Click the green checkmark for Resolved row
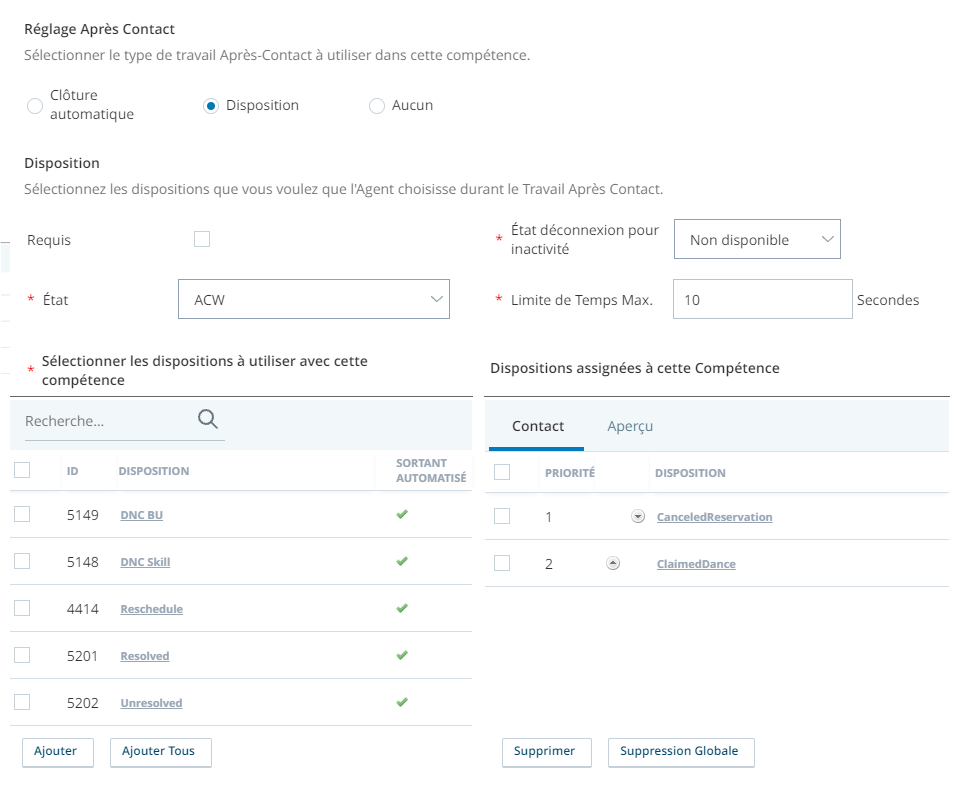This screenshot has width=962, height=800. [x=402, y=655]
